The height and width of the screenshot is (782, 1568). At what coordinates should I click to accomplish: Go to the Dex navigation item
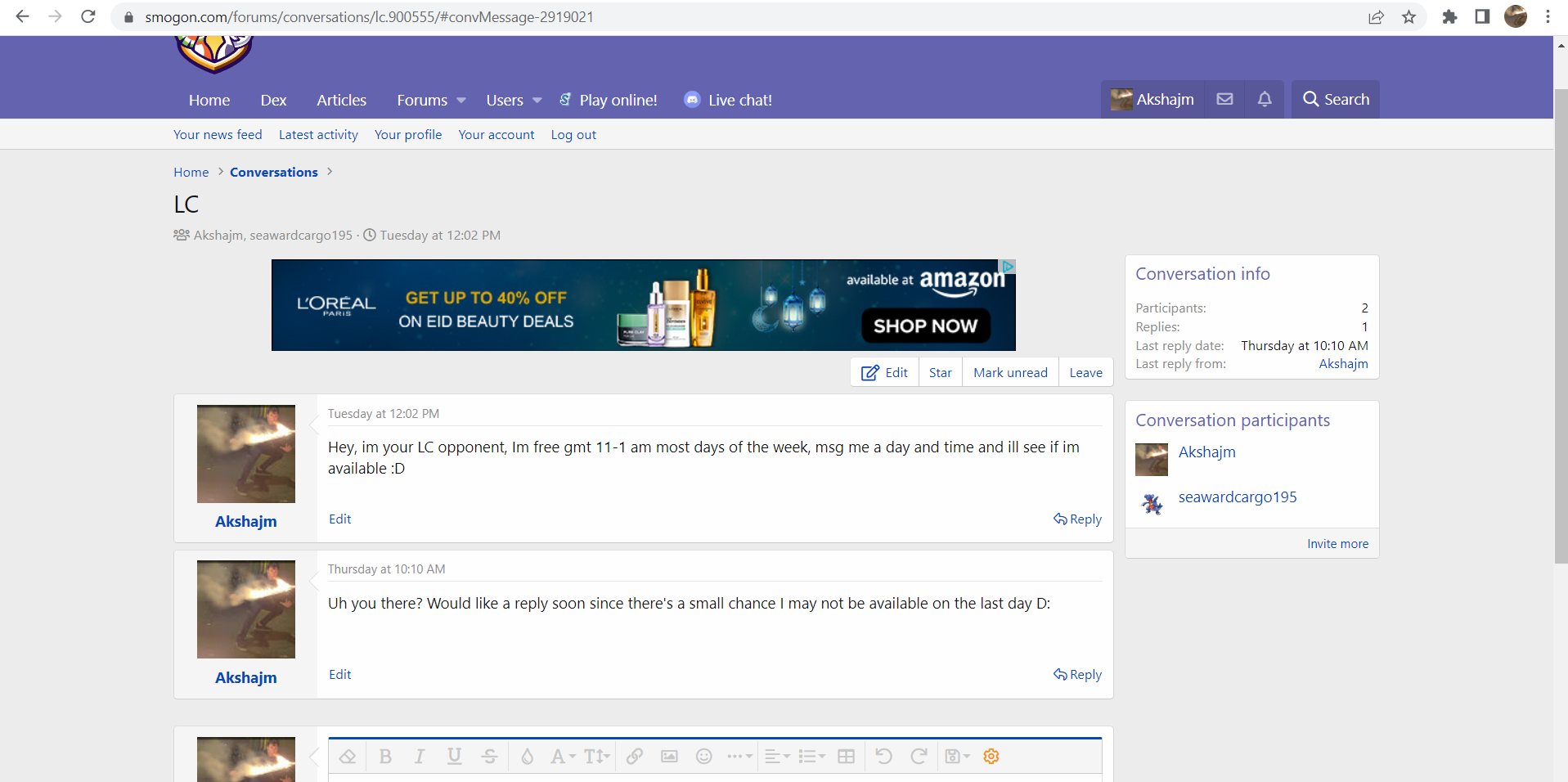click(273, 100)
